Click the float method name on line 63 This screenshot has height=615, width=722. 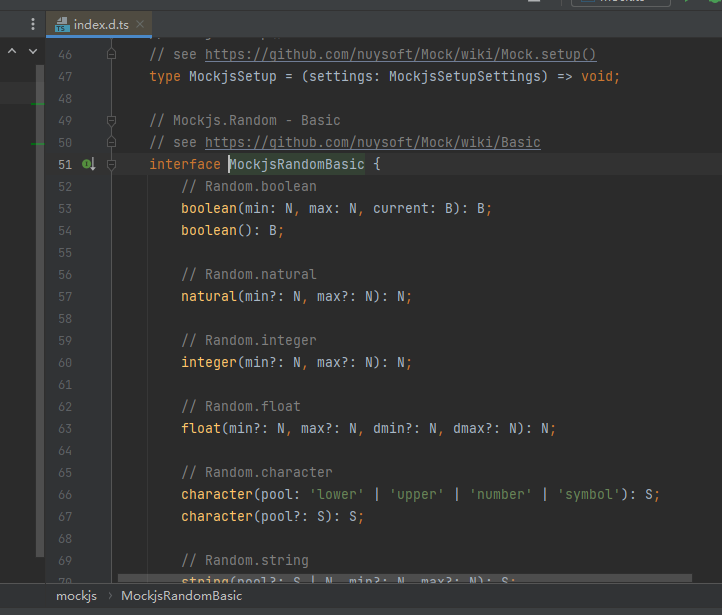pos(200,428)
